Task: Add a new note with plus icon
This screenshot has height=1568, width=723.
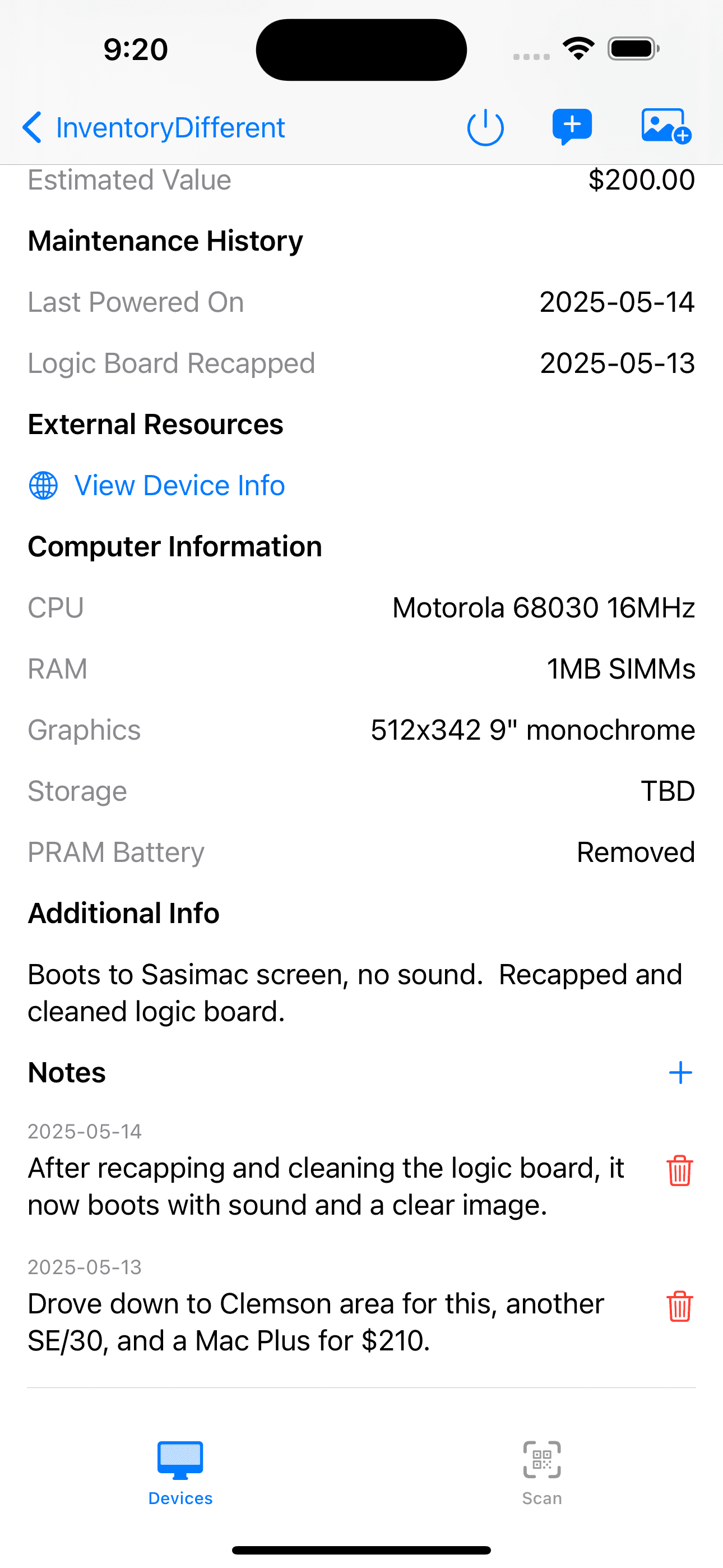Action: pyautogui.click(x=680, y=1072)
